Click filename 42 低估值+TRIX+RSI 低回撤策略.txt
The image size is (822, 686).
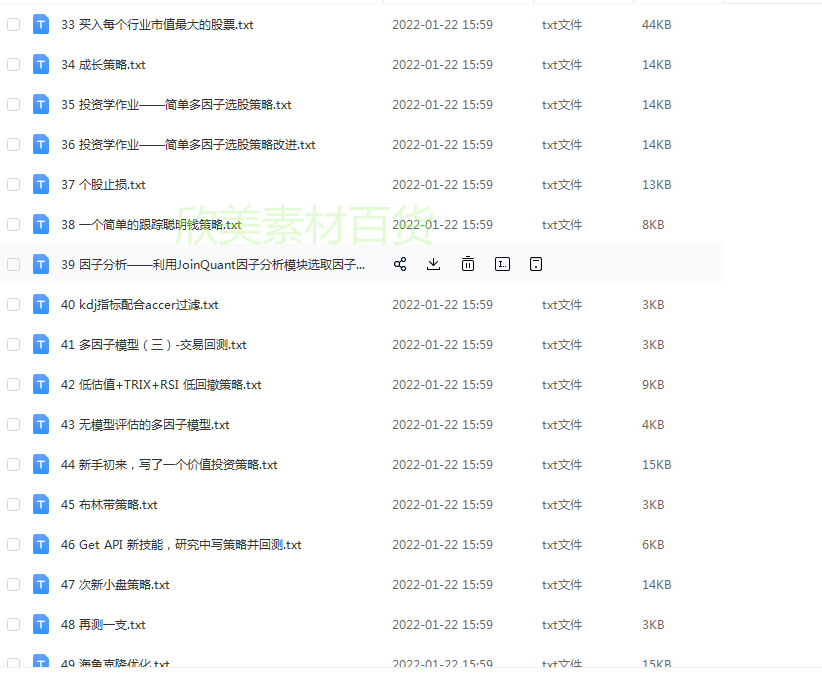(x=161, y=384)
